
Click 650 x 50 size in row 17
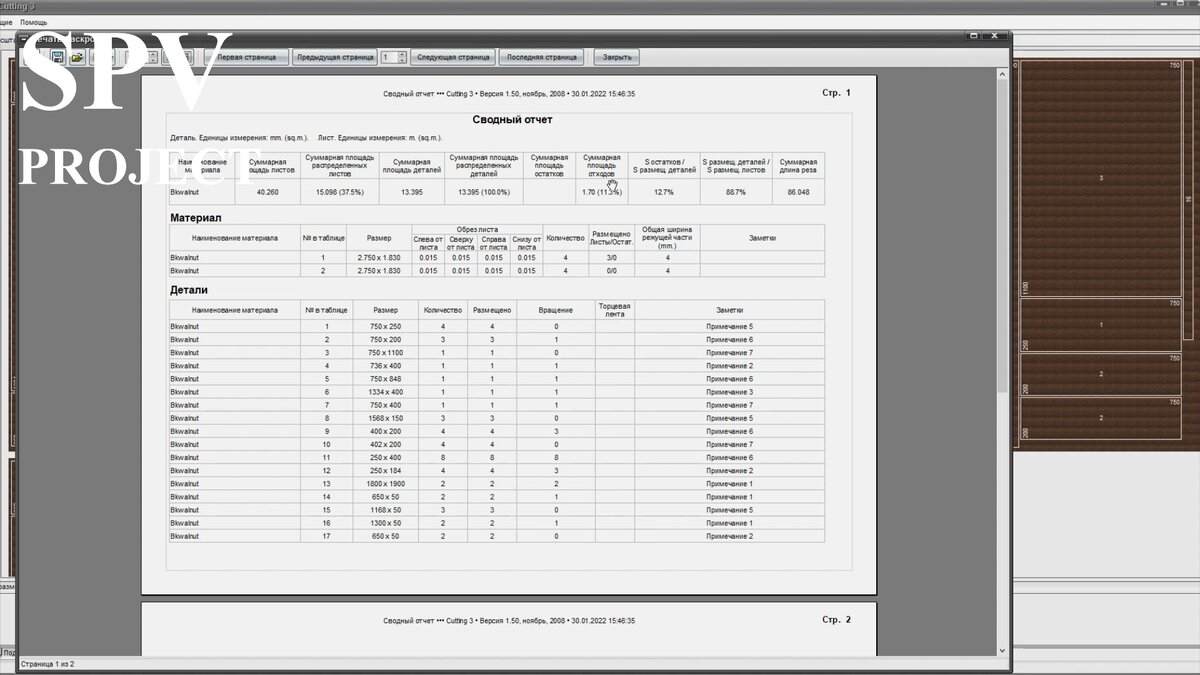click(384, 536)
